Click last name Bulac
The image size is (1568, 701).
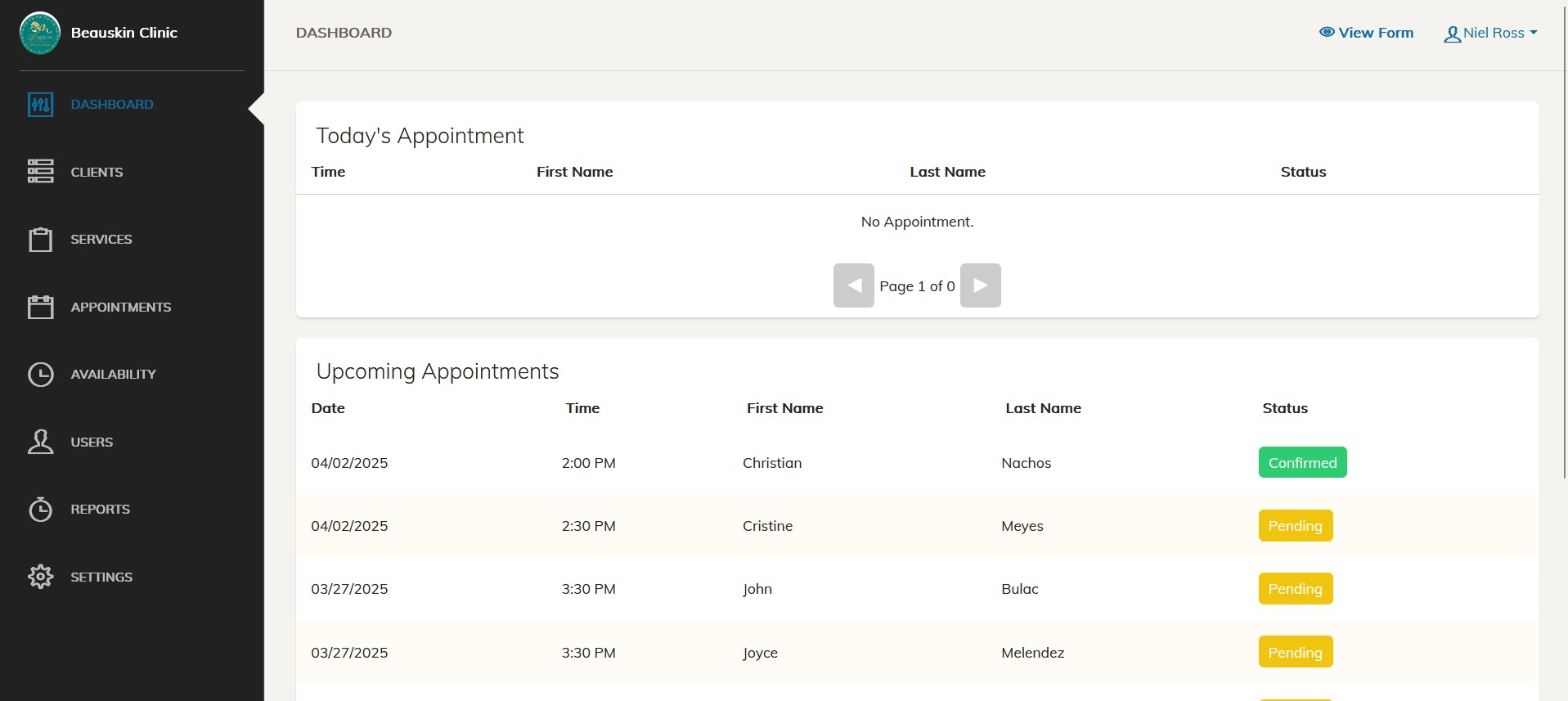(x=1020, y=589)
